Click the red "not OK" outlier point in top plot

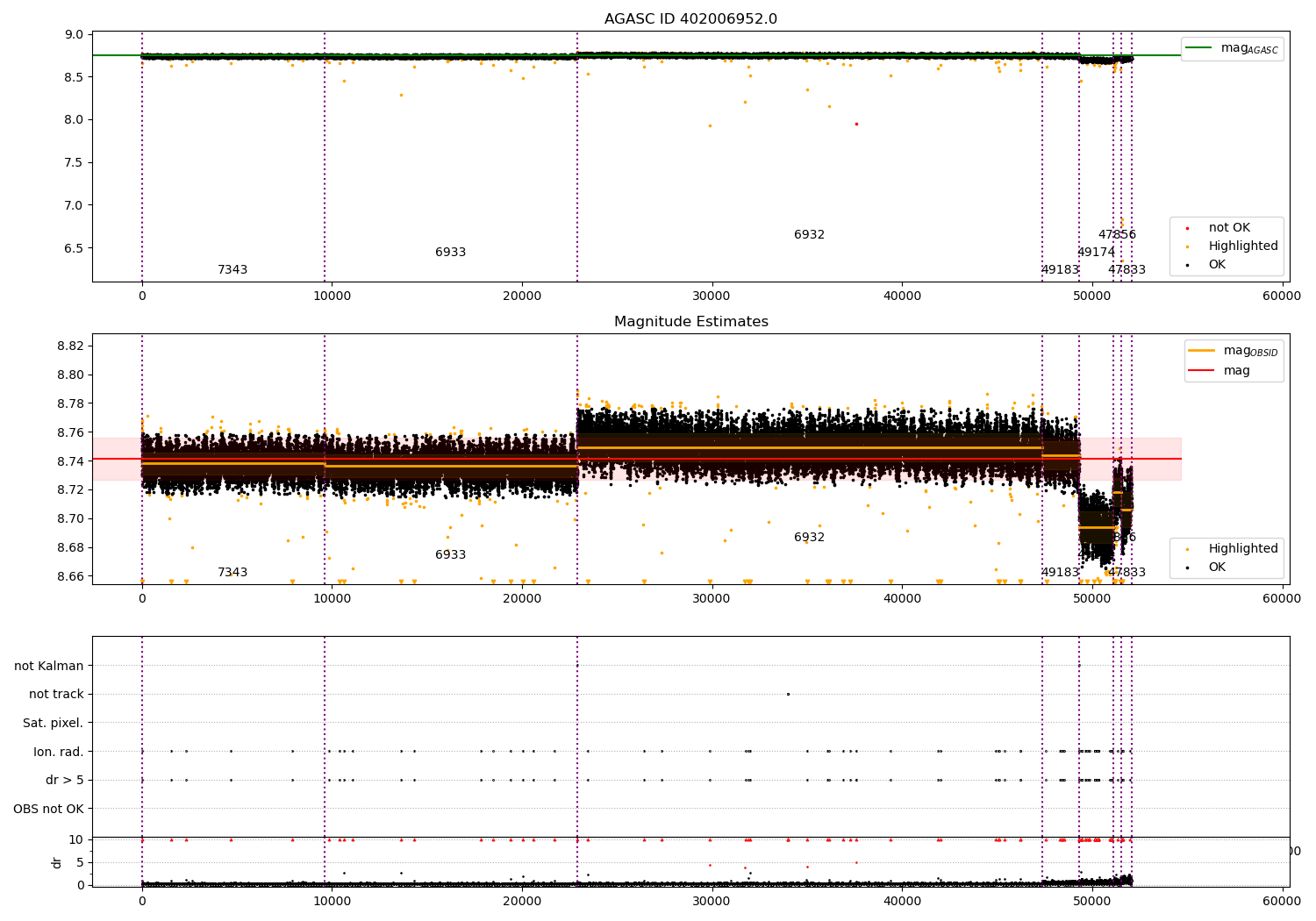coord(856,124)
